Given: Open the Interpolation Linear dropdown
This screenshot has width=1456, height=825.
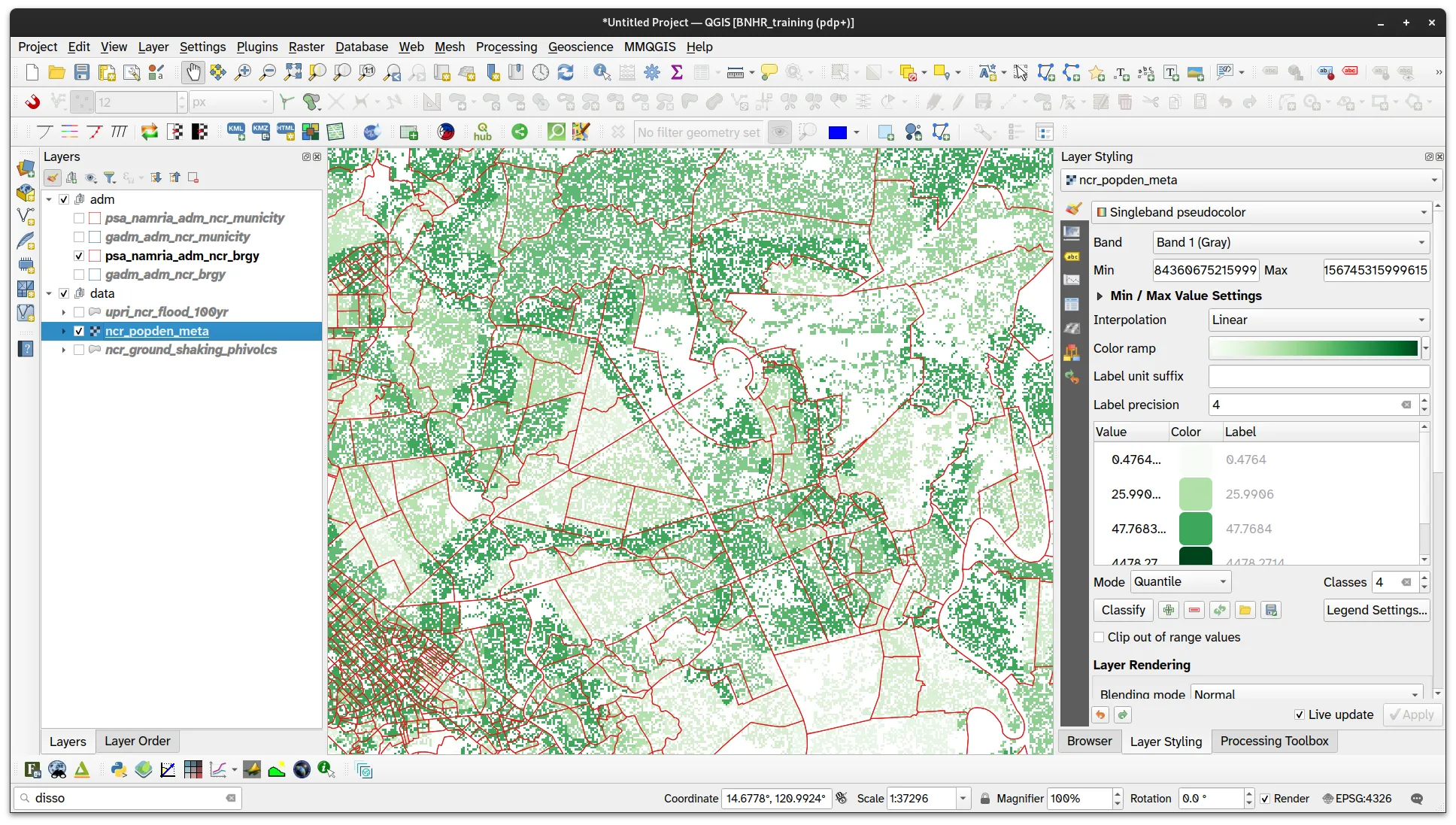Looking at the screenshot, I should [1318, 320].
